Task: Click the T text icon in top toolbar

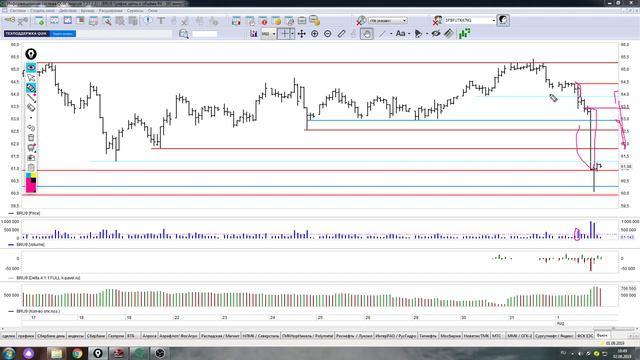Action: point(161,20)
